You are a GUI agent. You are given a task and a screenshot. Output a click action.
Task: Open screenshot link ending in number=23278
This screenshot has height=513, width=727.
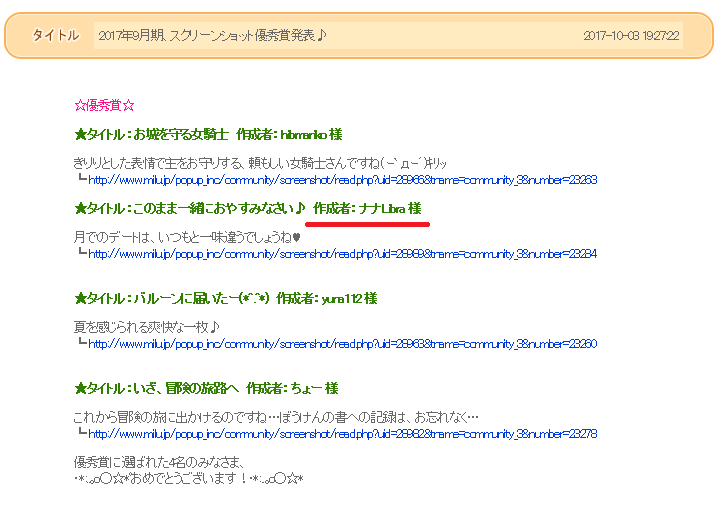coord(342,434)
